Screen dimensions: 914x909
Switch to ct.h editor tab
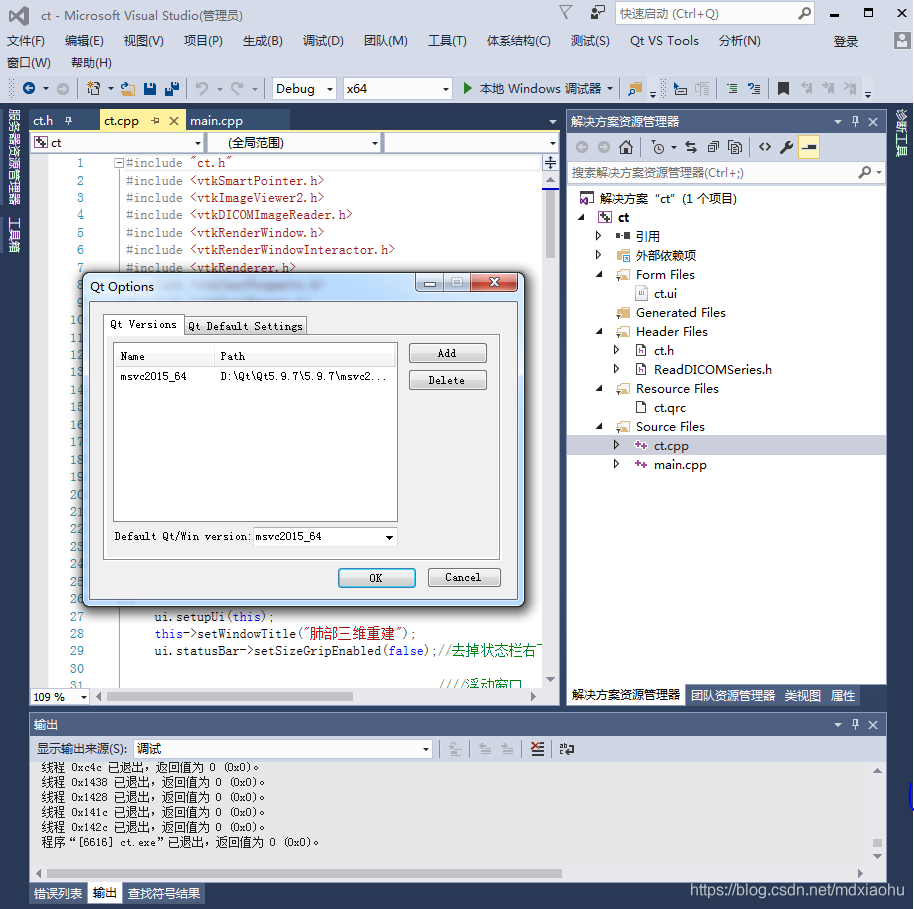(x=43, y=121)
